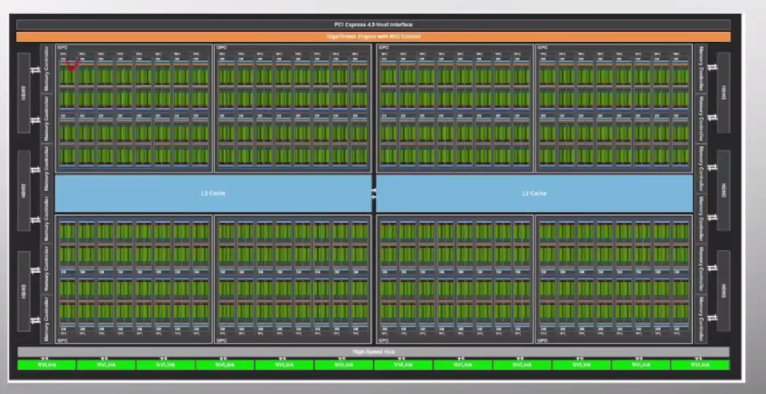Click the bottommost Memory Controller label on left

click(47, 319)
